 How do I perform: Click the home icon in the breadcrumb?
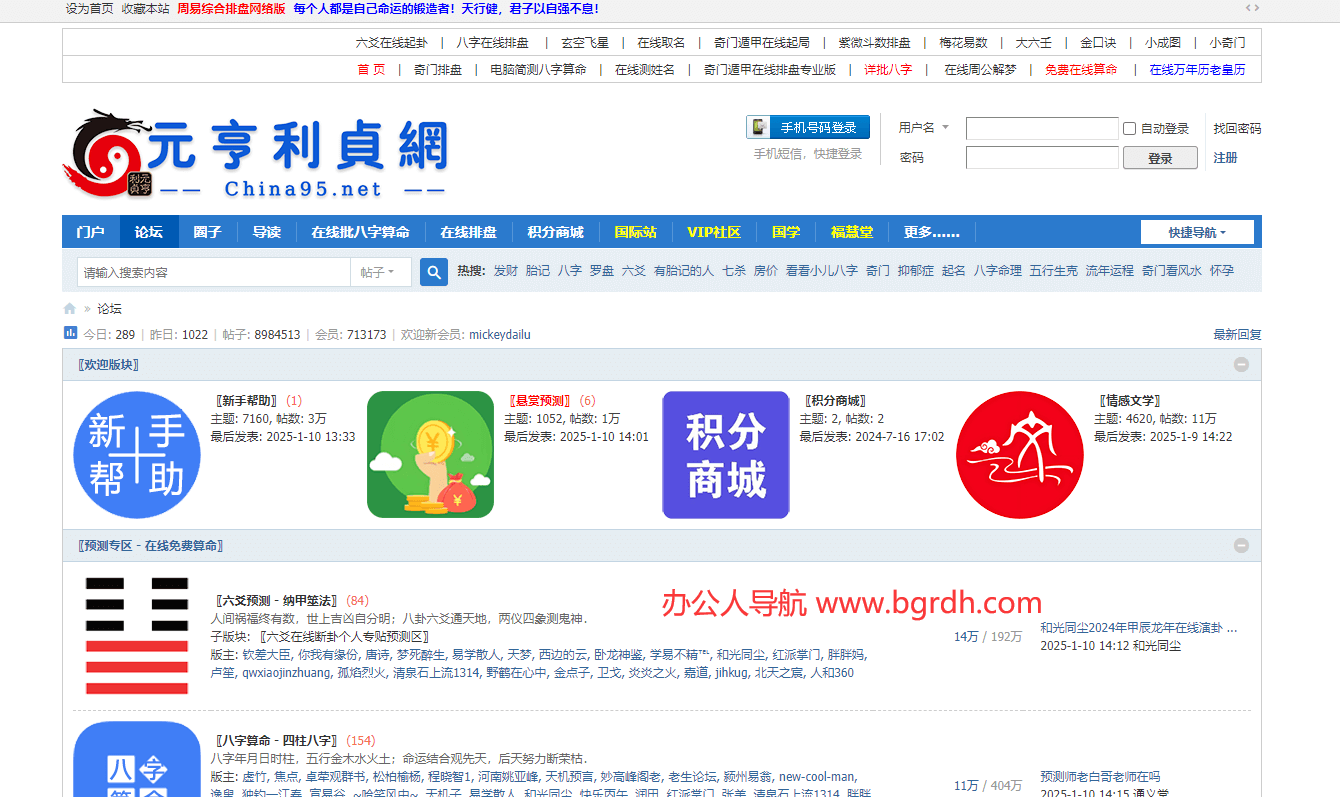tap(68, 308)
